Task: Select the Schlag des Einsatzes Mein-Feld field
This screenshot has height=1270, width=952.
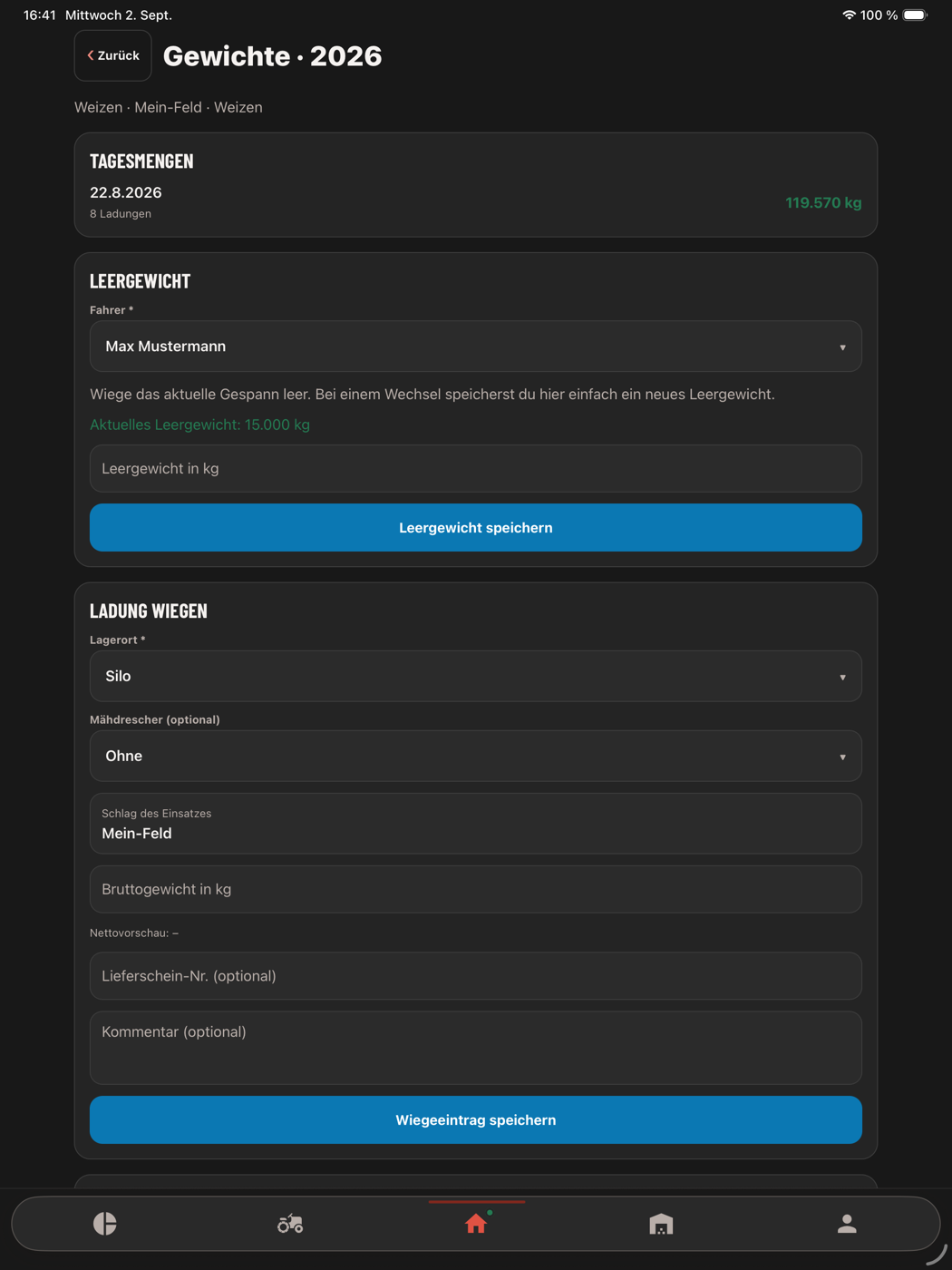Action: (x=476, y=824)
